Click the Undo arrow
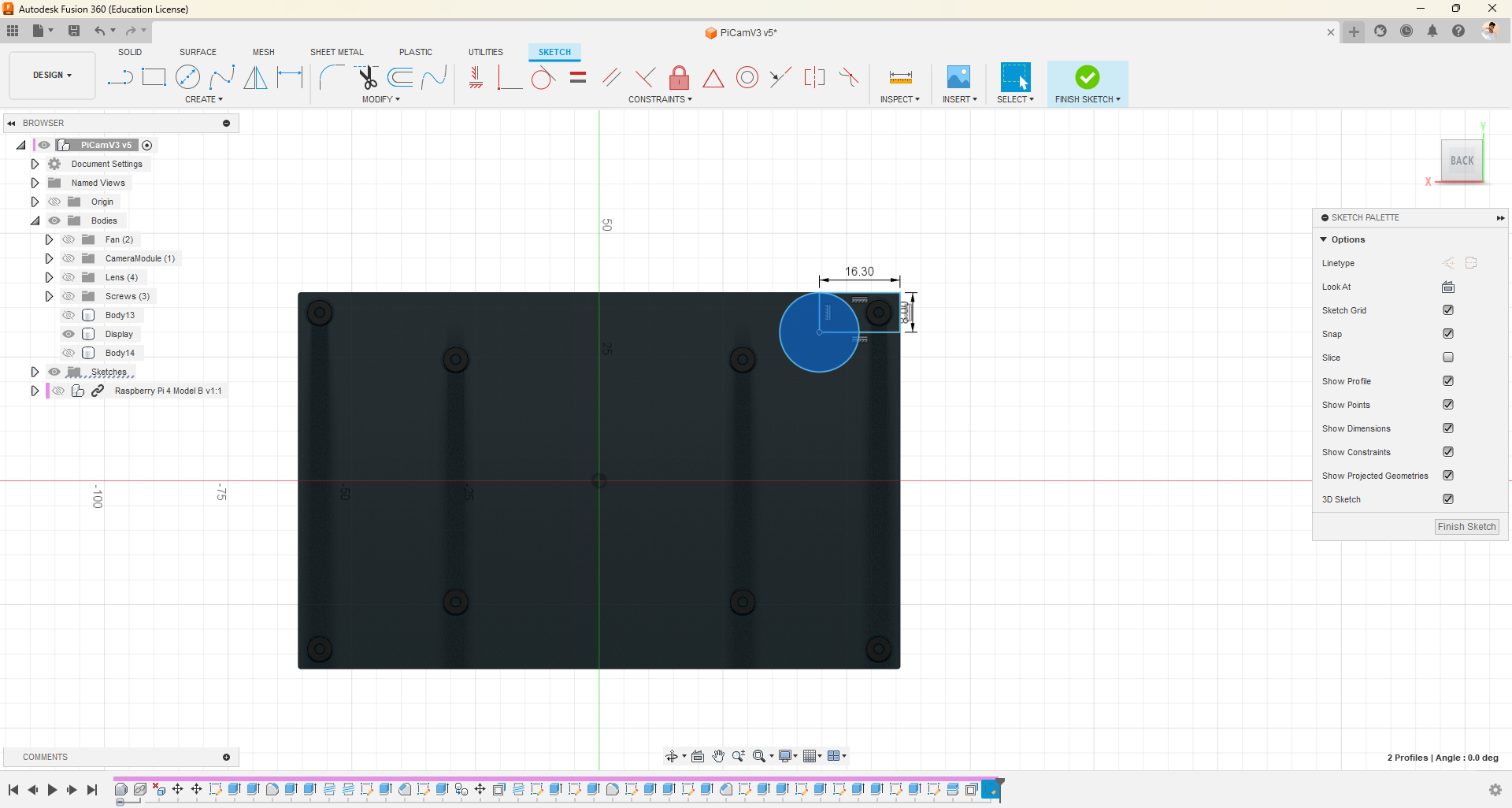This screenshot has width=1512, height=808. click(x=100, y=31)
